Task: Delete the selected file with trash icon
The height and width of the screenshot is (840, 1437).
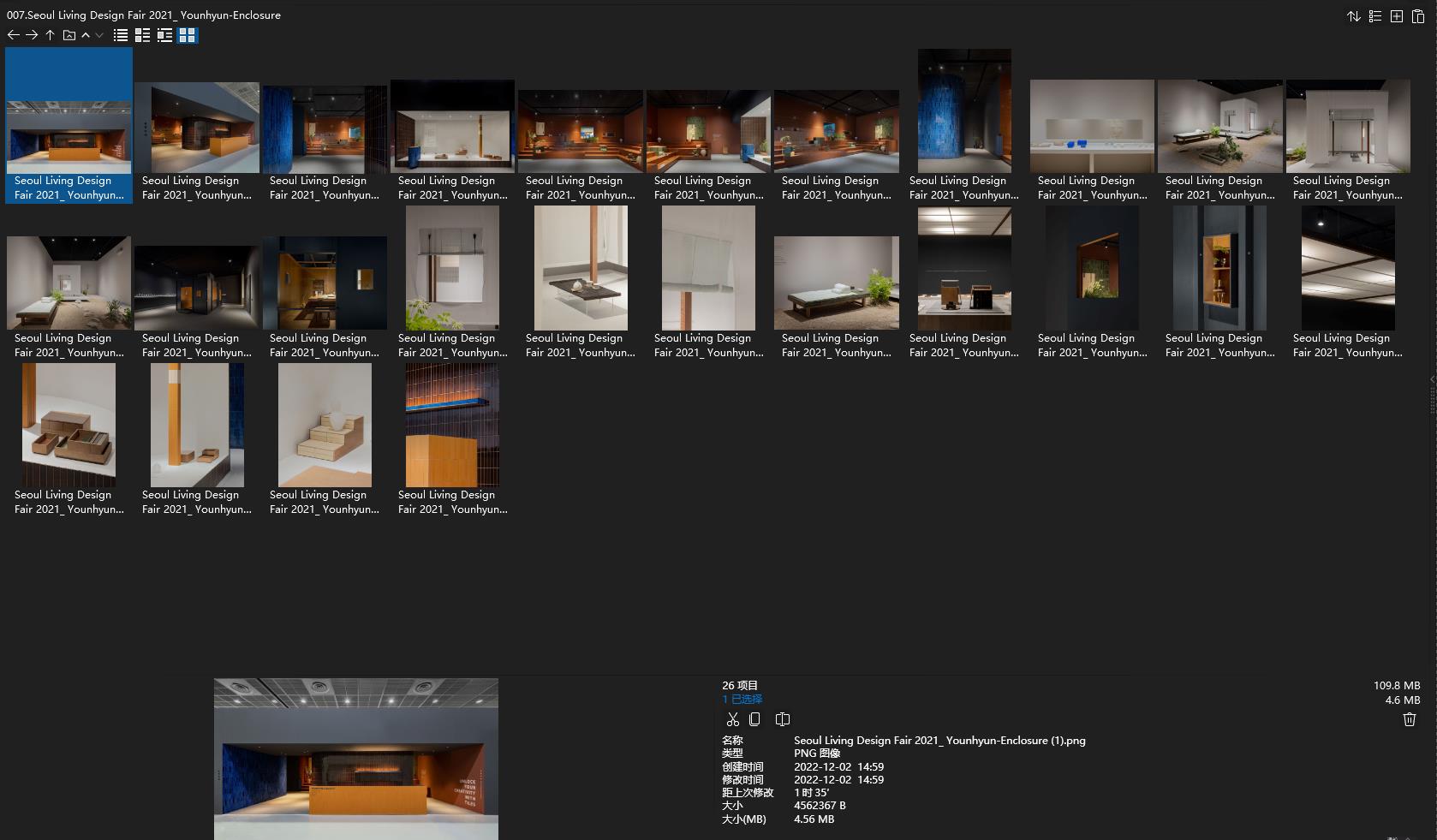Action: pos(1409,719)
